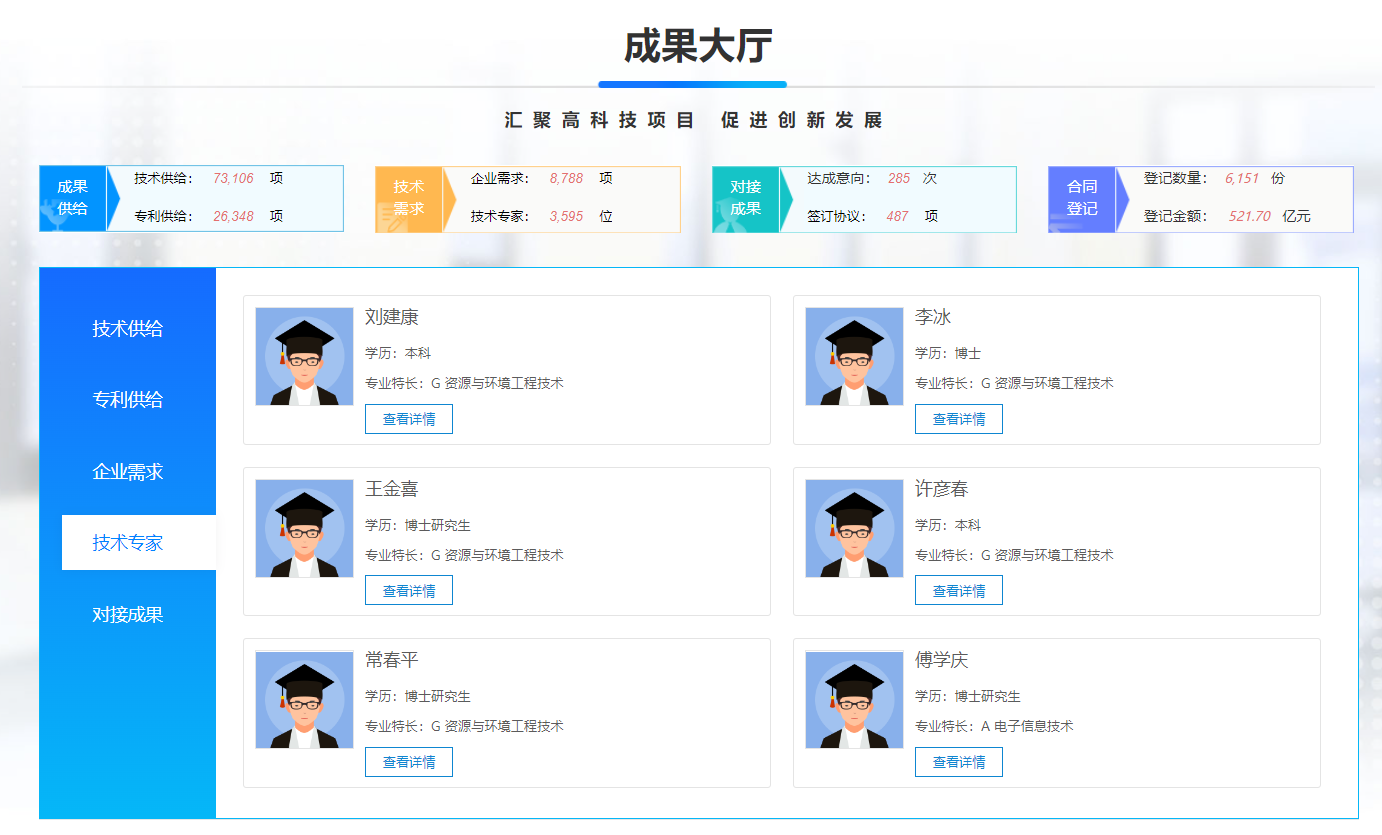
Task: Click the slogan 汇聚高科技项目 促进创新发展
Action: pos(694,121)
